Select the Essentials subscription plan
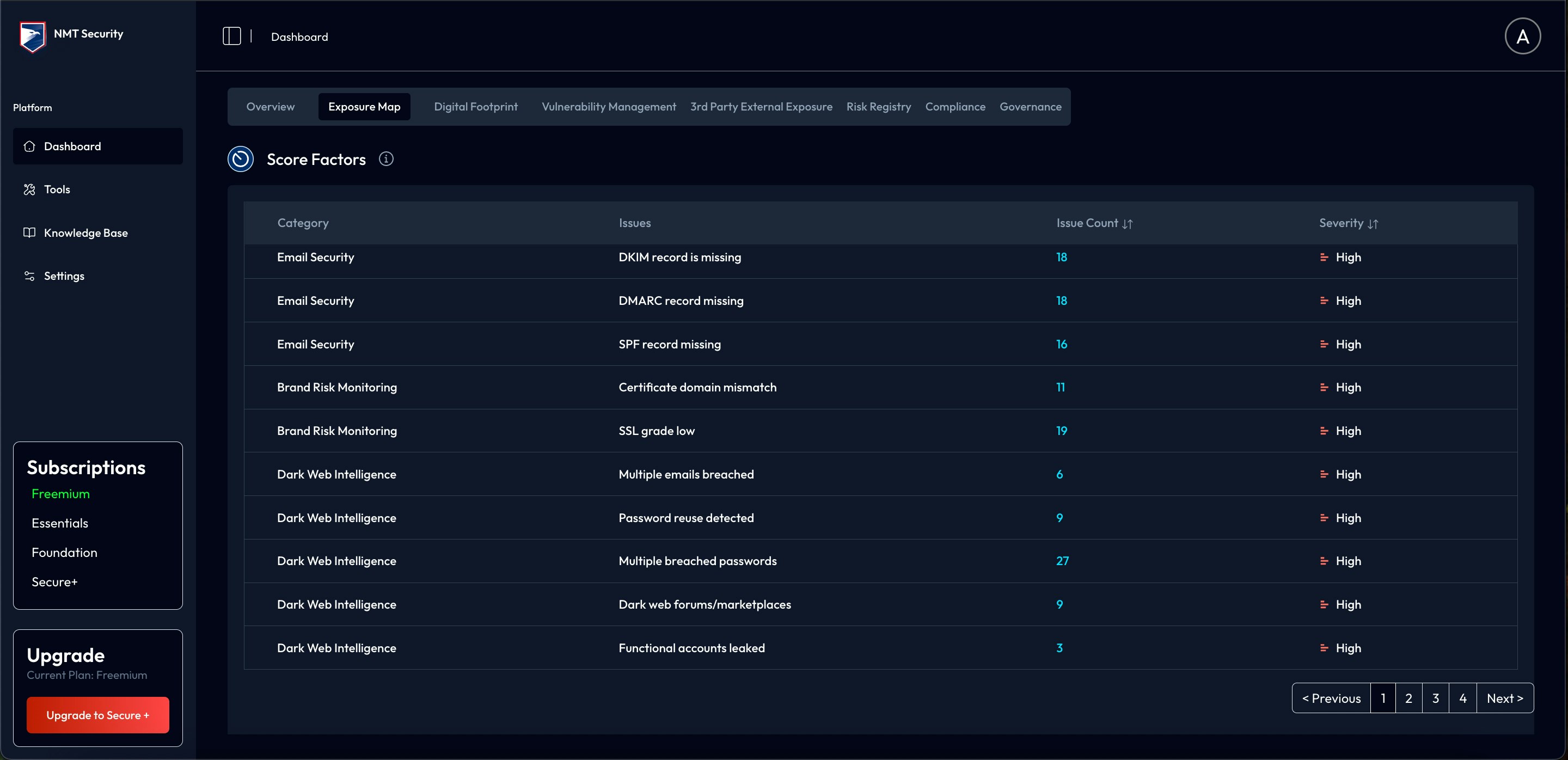 [x=60, y=523]
